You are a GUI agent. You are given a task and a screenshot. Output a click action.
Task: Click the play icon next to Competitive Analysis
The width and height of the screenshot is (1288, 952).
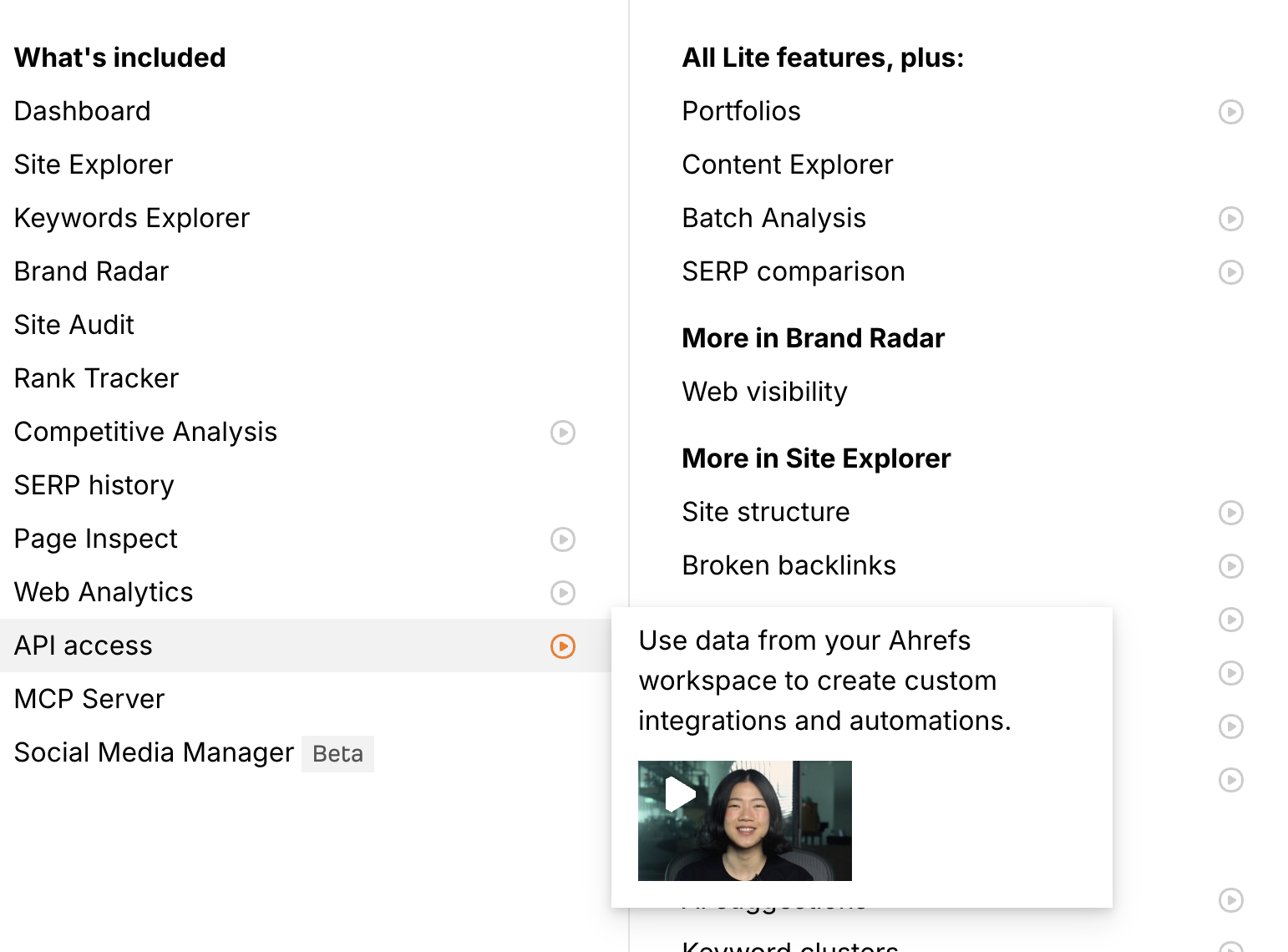[x=563, y=433]
